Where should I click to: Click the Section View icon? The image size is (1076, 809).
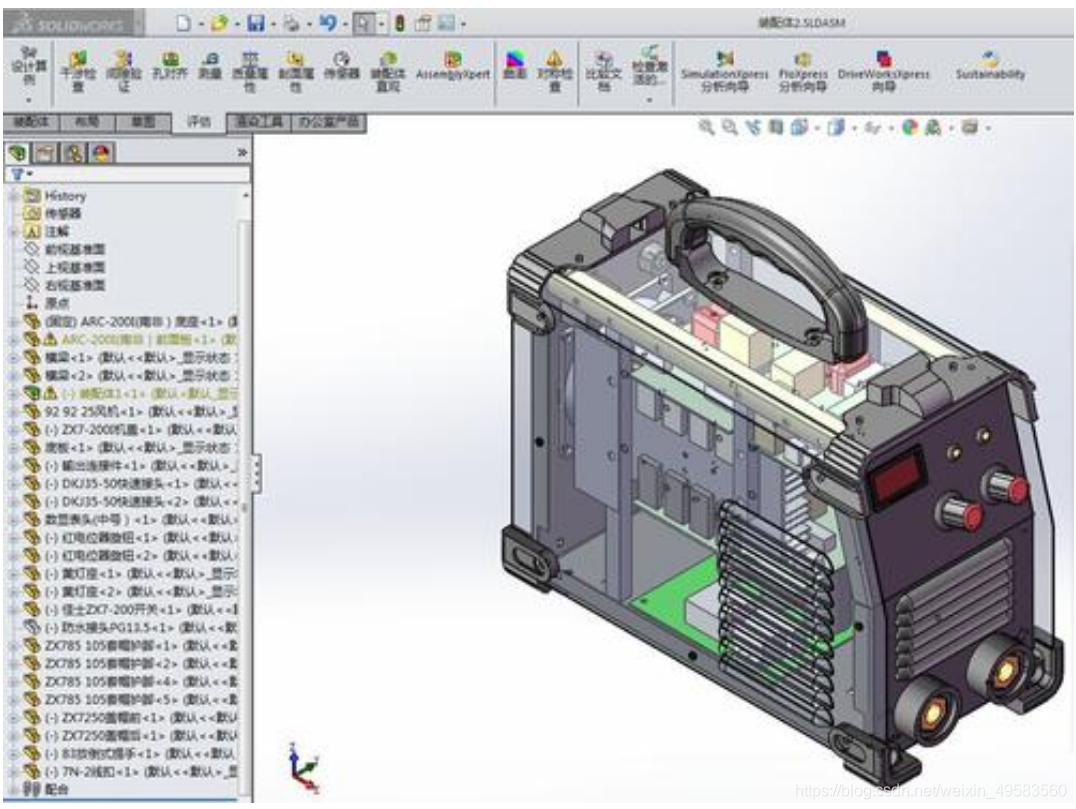775,127
